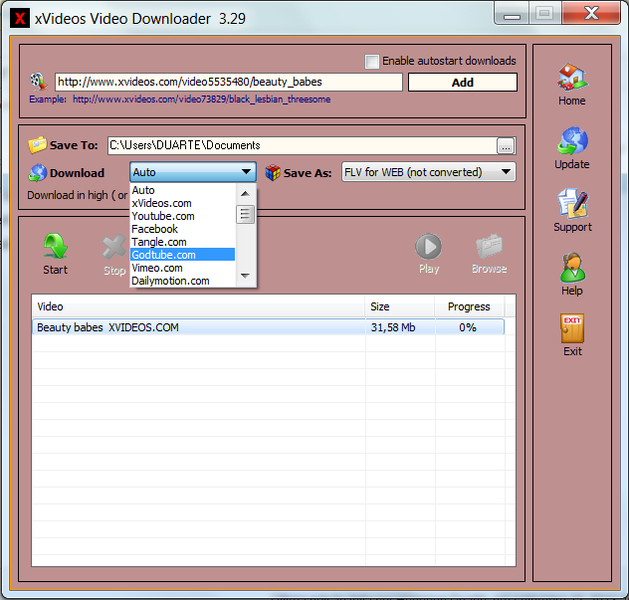Click the video URL input field
This screenshot has width=629, height=600.
coord(229,82)
